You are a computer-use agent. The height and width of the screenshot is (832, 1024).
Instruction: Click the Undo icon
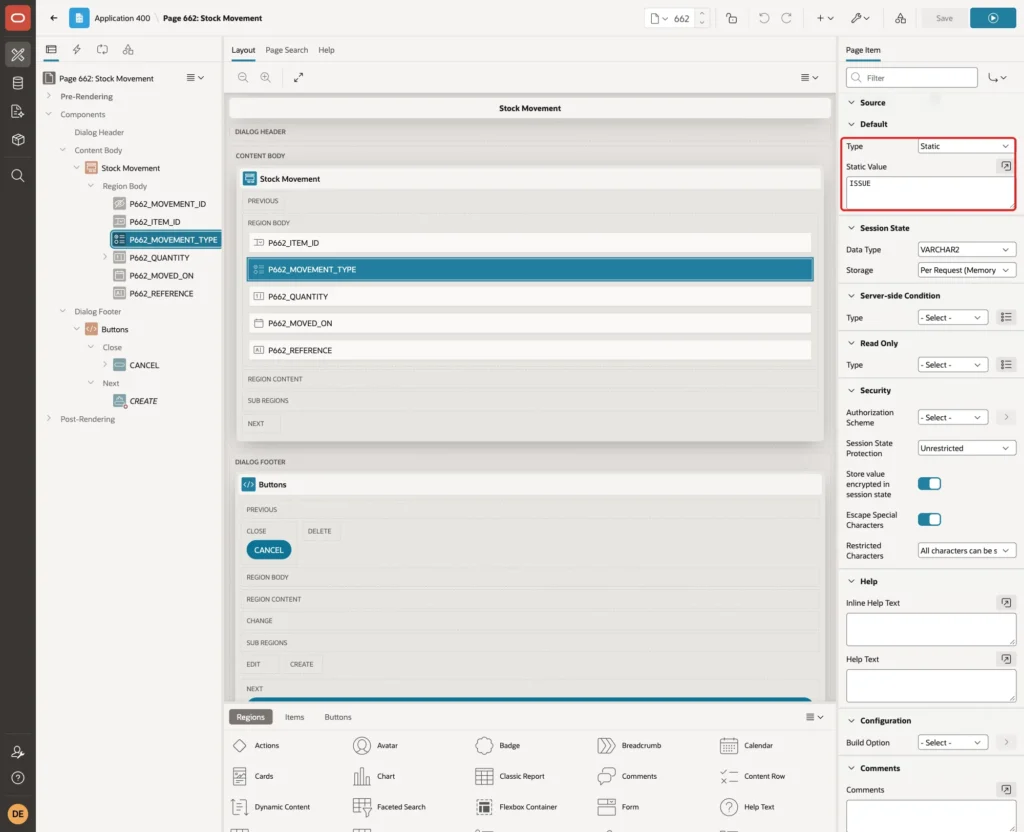pyautogui.click(x=763, y=18)
